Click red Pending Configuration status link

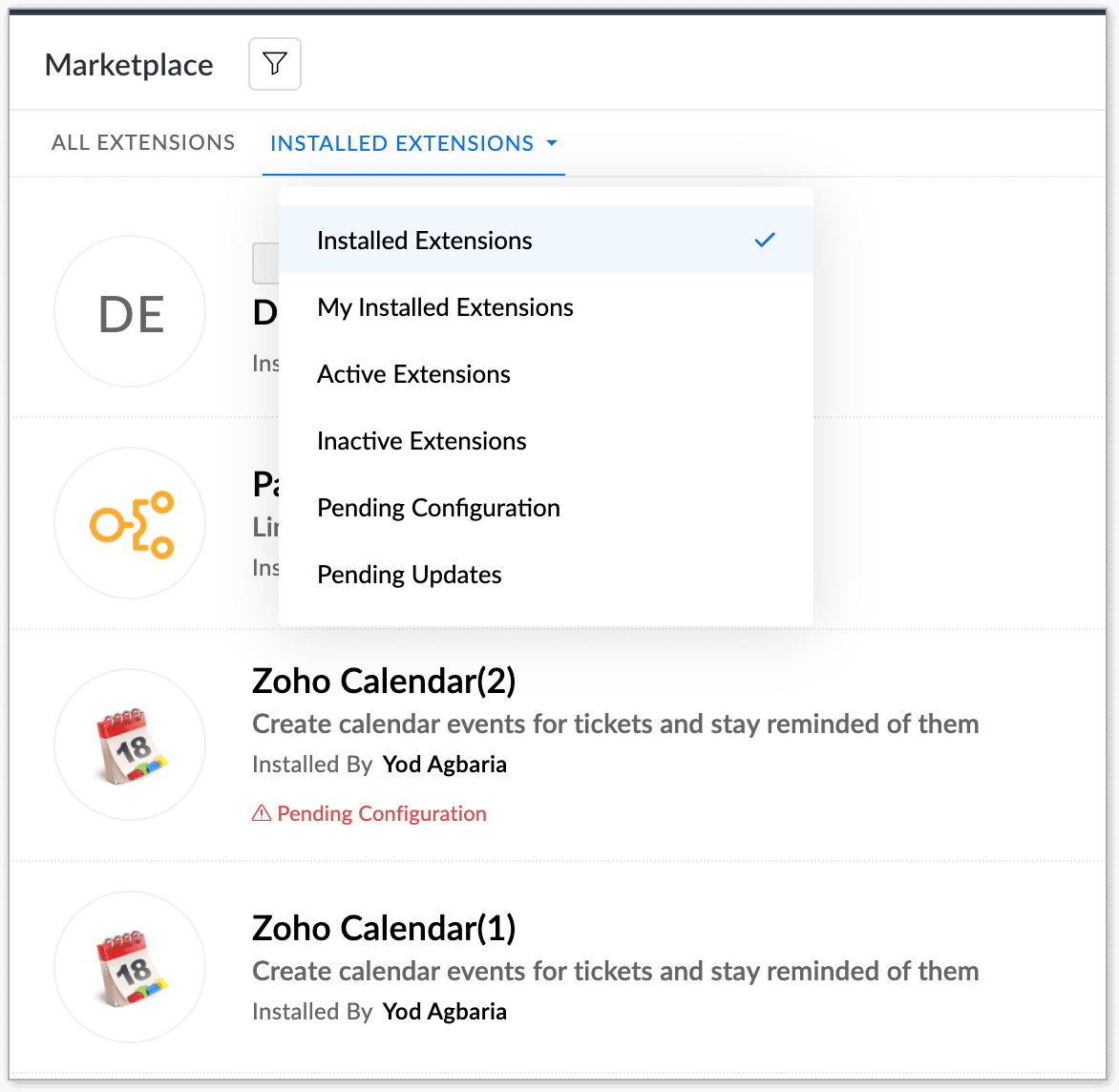[x=381, y=814]
